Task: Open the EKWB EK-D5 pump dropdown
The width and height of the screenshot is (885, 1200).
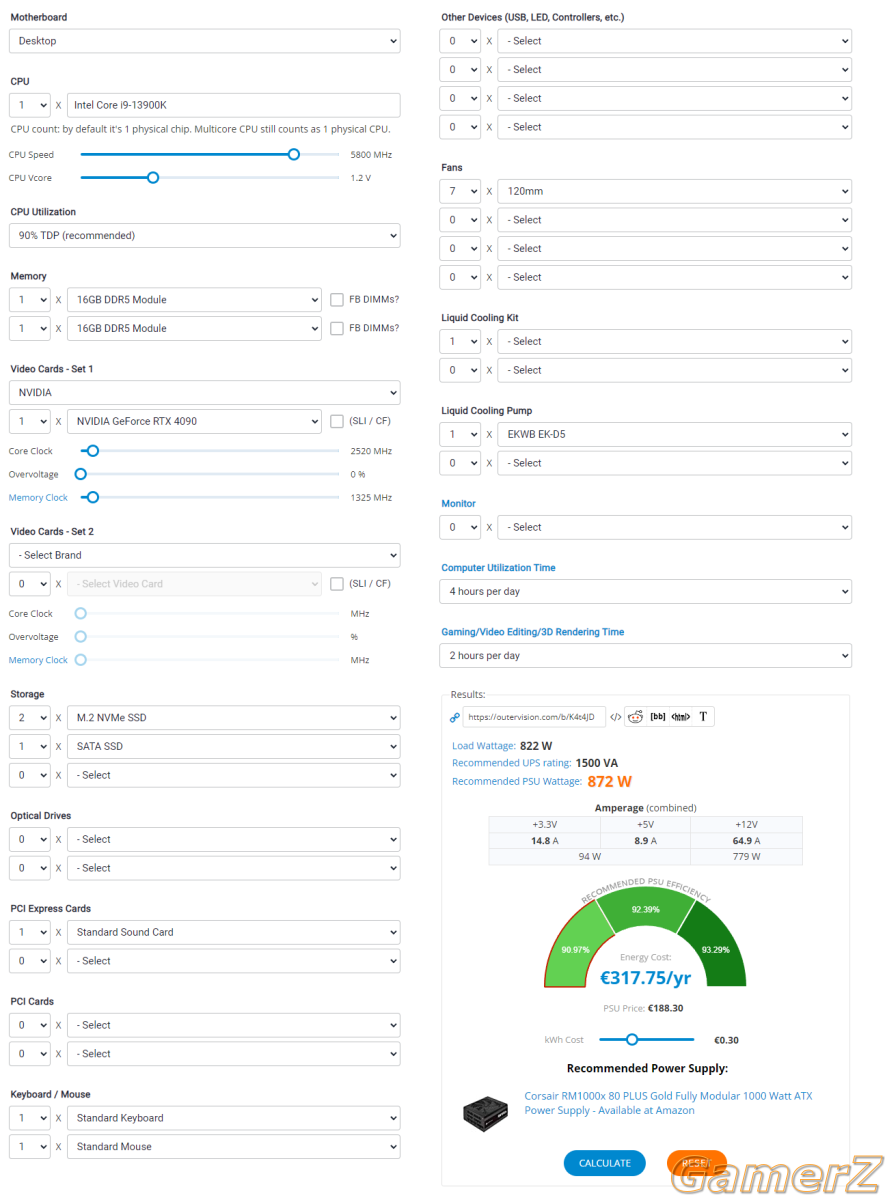Action: tap(674, 435)
